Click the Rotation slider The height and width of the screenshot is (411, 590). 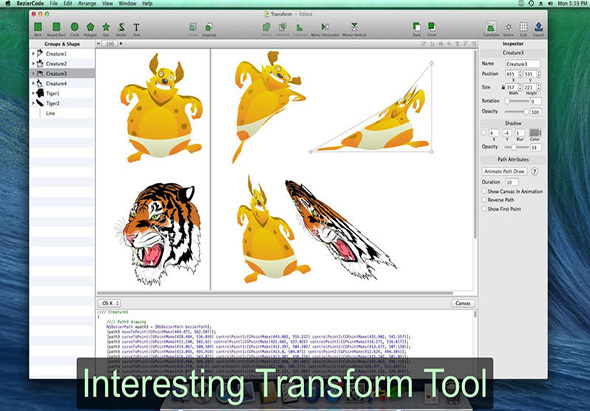(517, 101)
